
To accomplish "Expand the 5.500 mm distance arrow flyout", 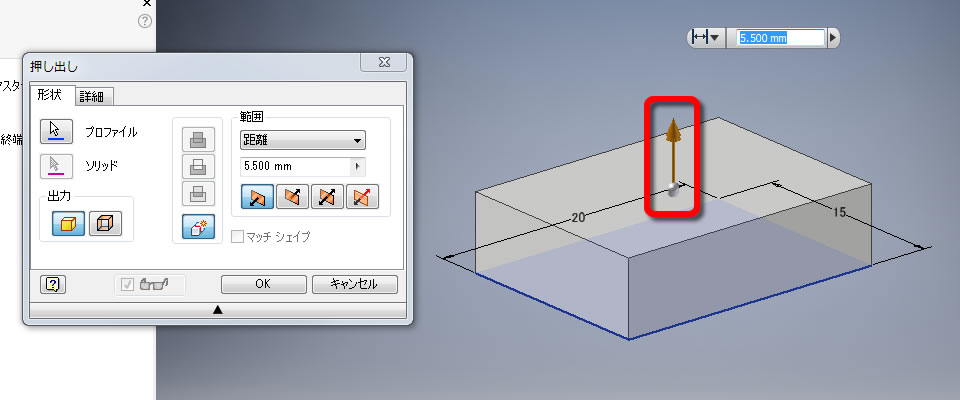I will [358, 167].
